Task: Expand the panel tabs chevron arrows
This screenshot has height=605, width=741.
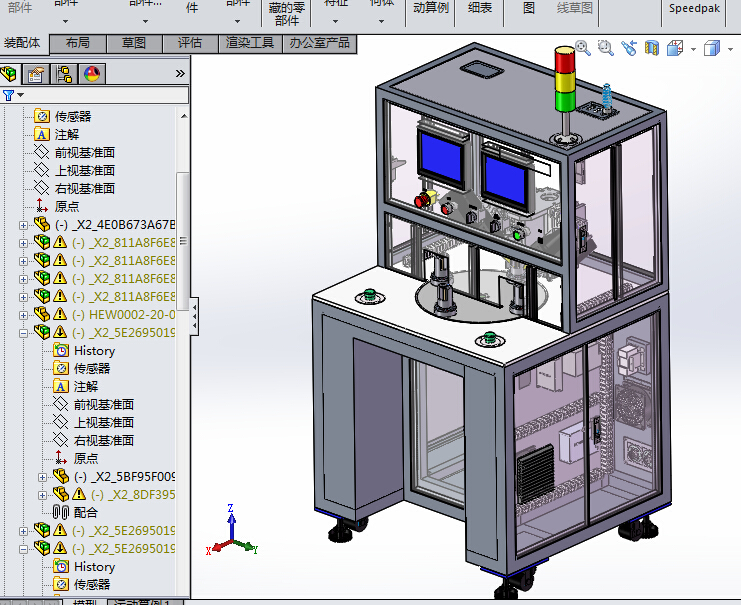Action: [180, 73]
